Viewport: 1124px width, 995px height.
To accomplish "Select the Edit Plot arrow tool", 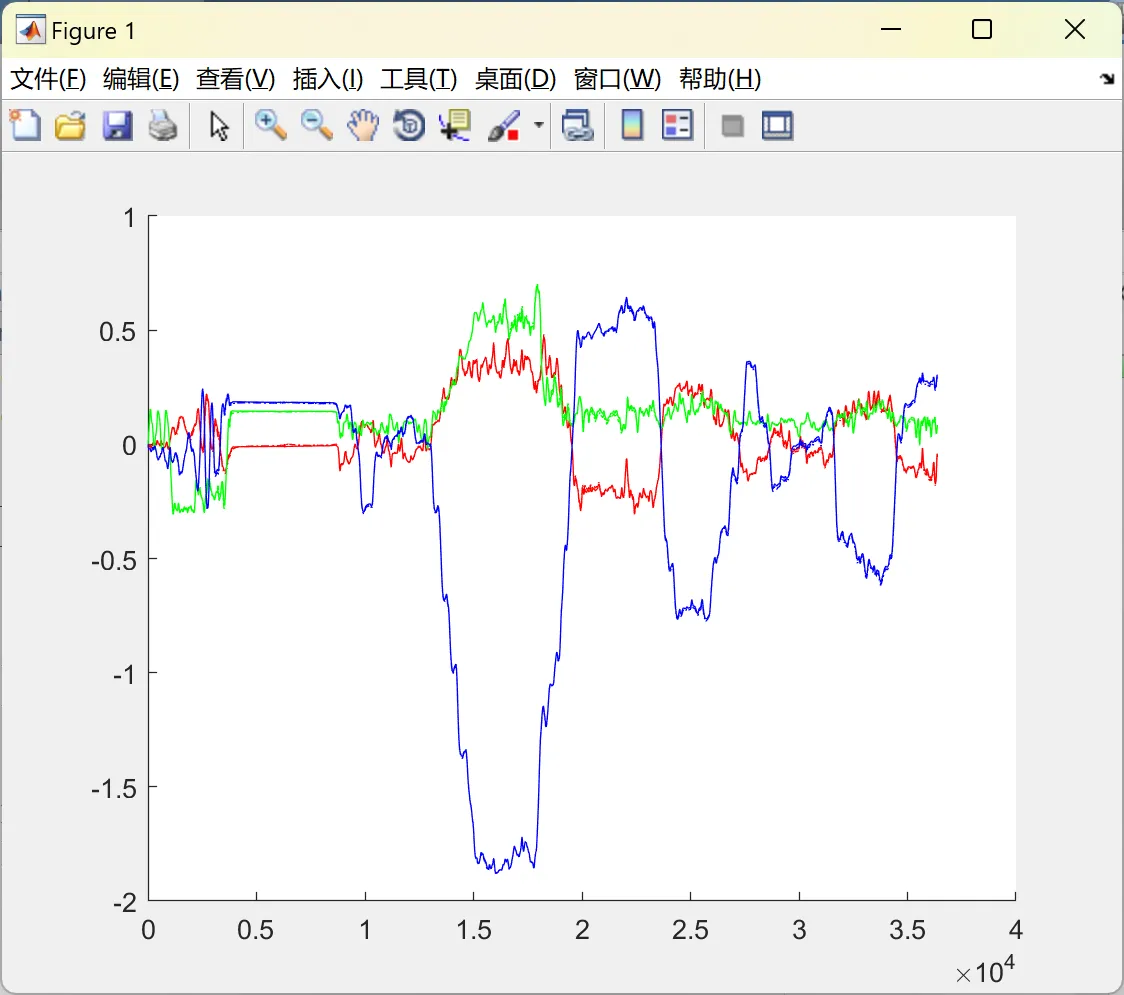I will pyautogui.click(x=219, y=125).
